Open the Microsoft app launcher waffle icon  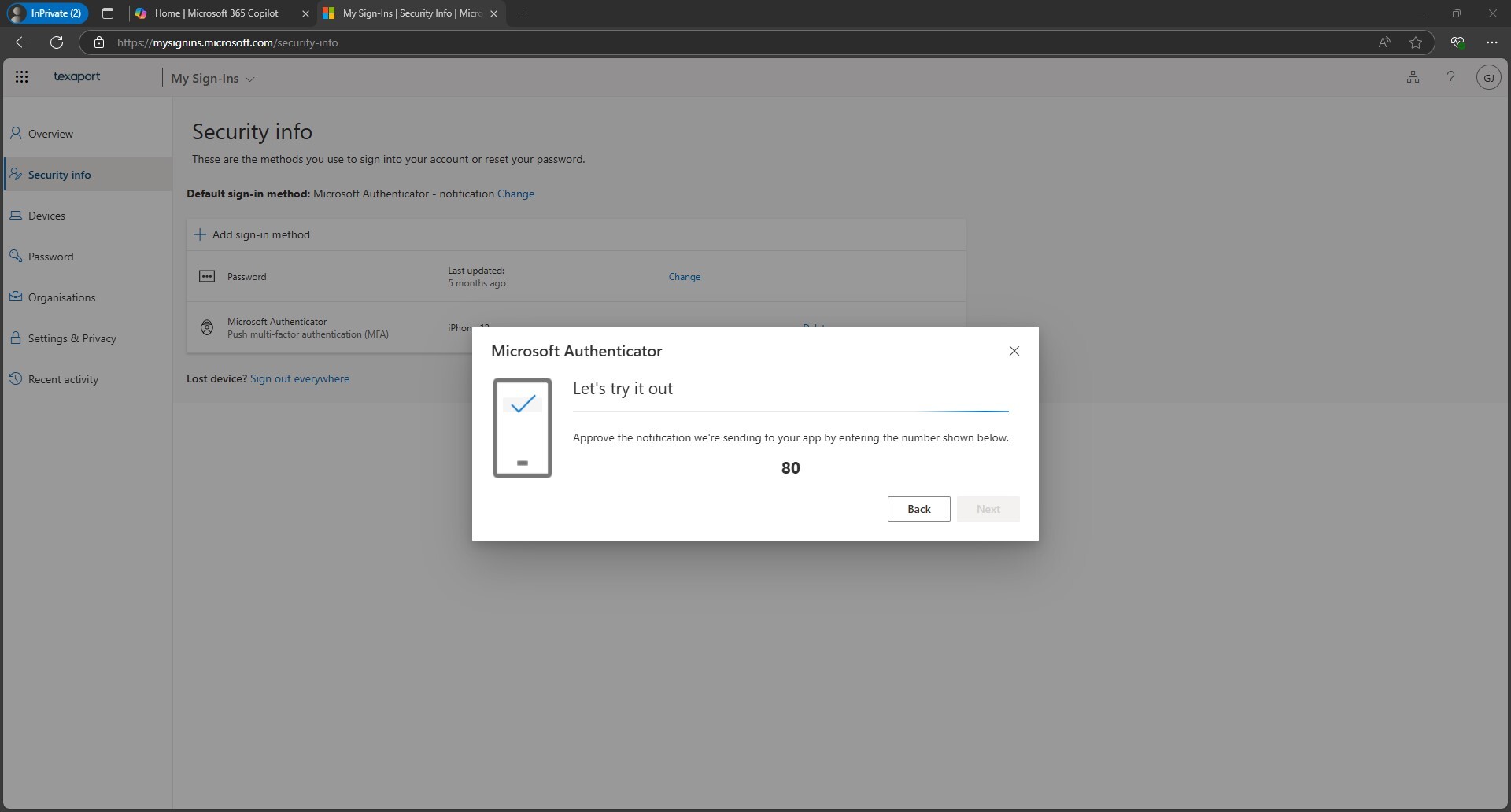click(x=21, y=76)
